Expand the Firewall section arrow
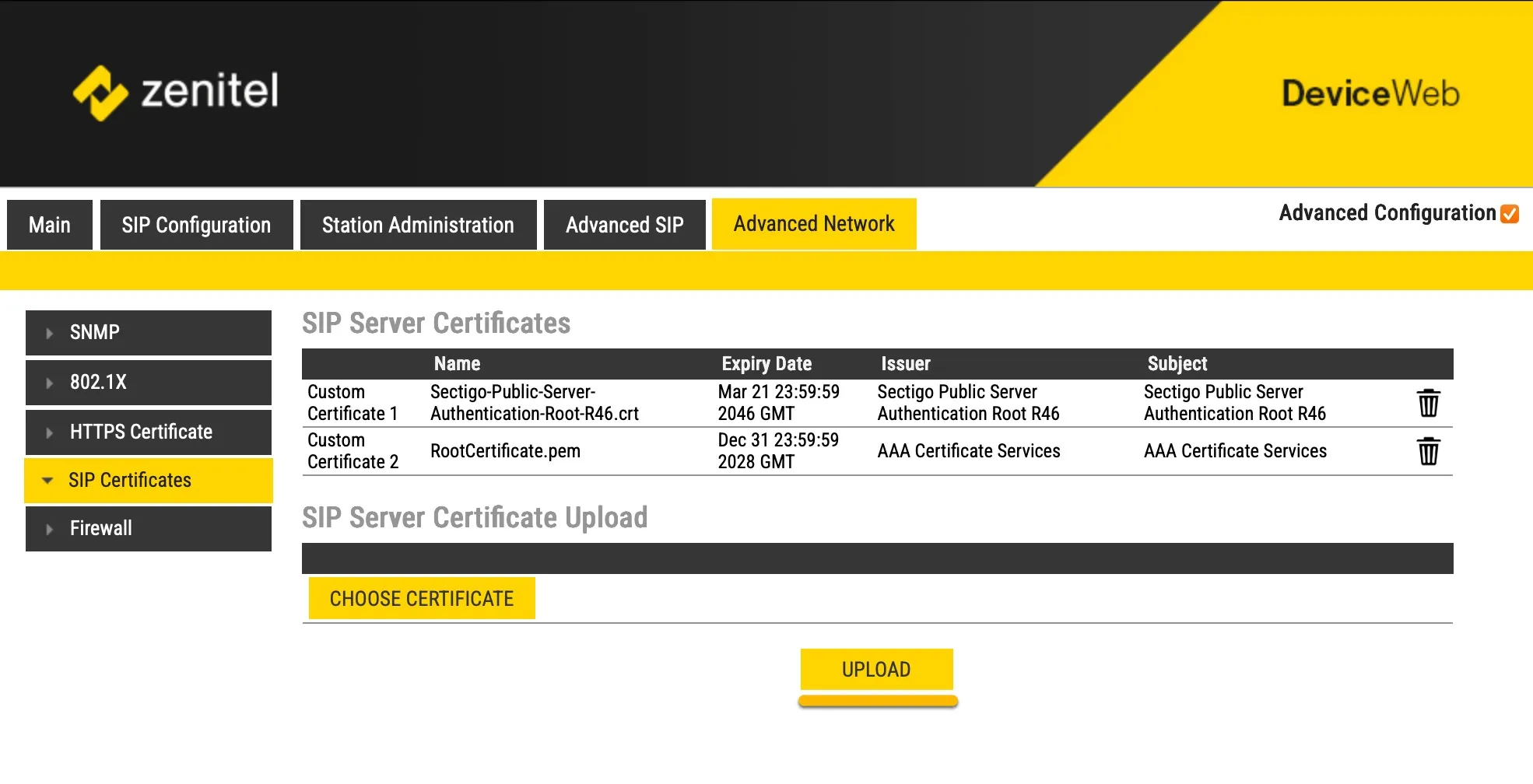The width and height of the screenshot is (1533, 784). pyautogui.click(x=49, y=529)
